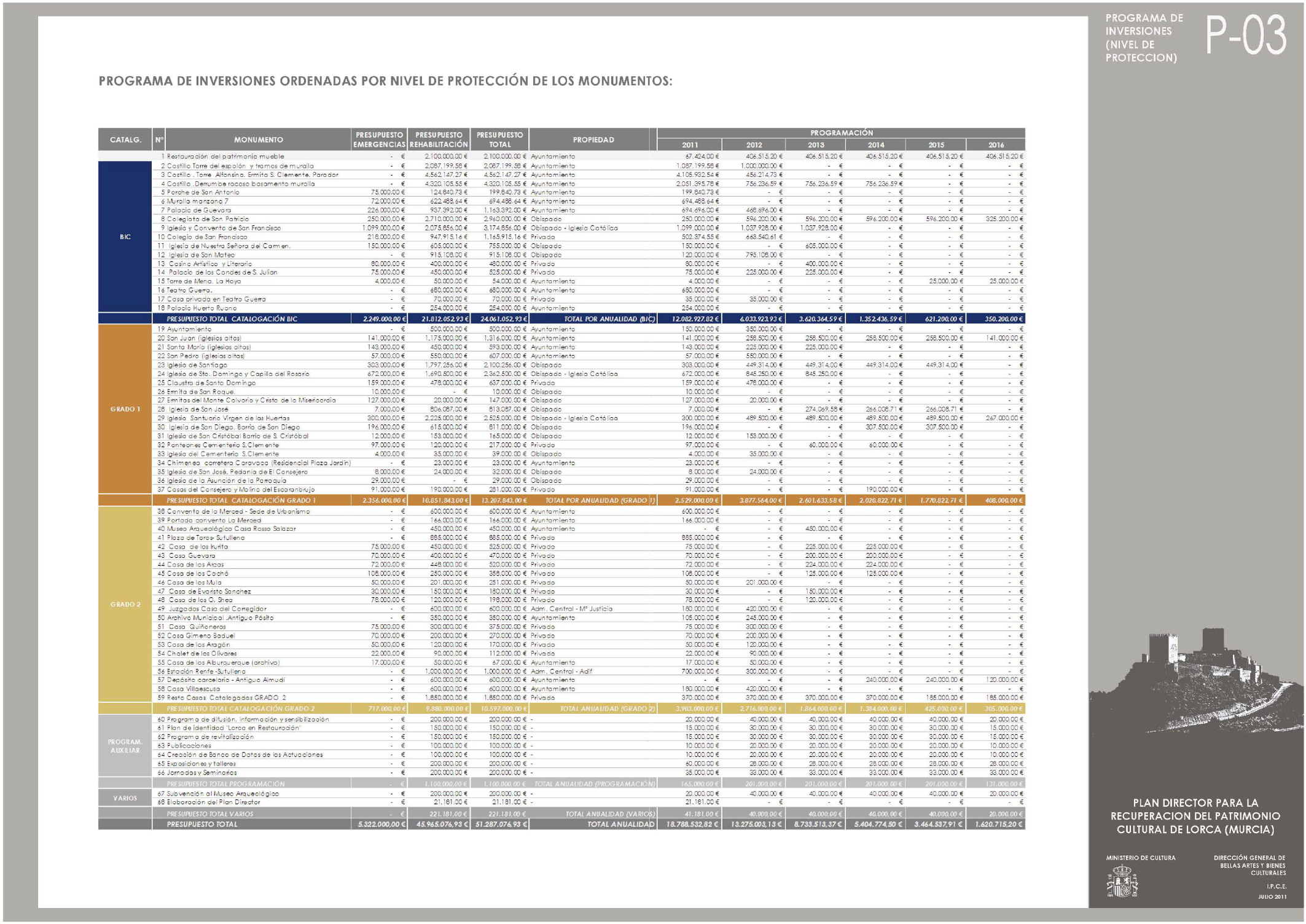Screen dimensions: 1306x924
Task: Select row '1 Restauración del patrimonio mueble'
Action: pos(561,157)
